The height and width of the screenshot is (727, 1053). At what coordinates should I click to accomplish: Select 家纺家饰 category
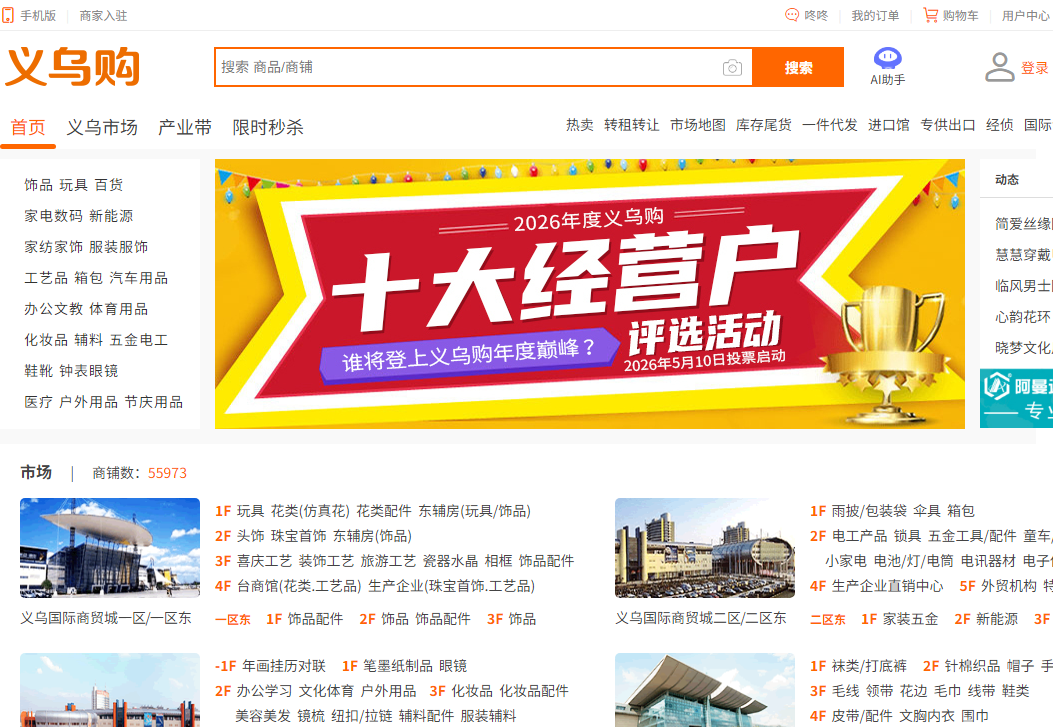(53, 246)
